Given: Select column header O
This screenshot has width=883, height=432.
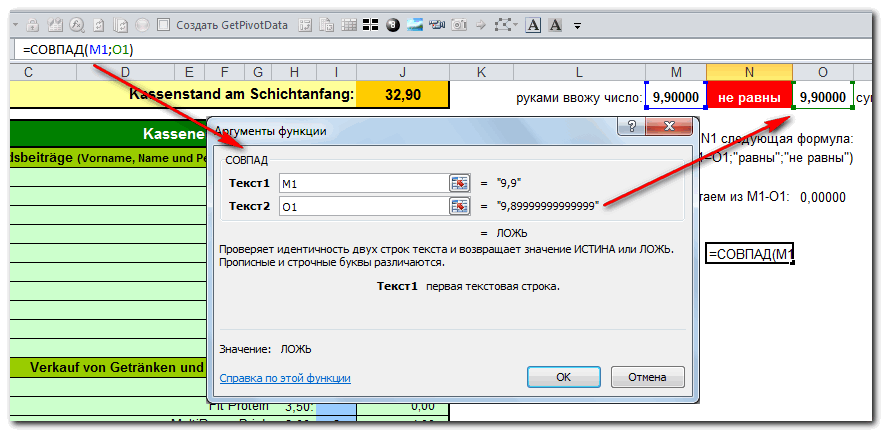Looking at the screenshot, I should click(823, 72).
